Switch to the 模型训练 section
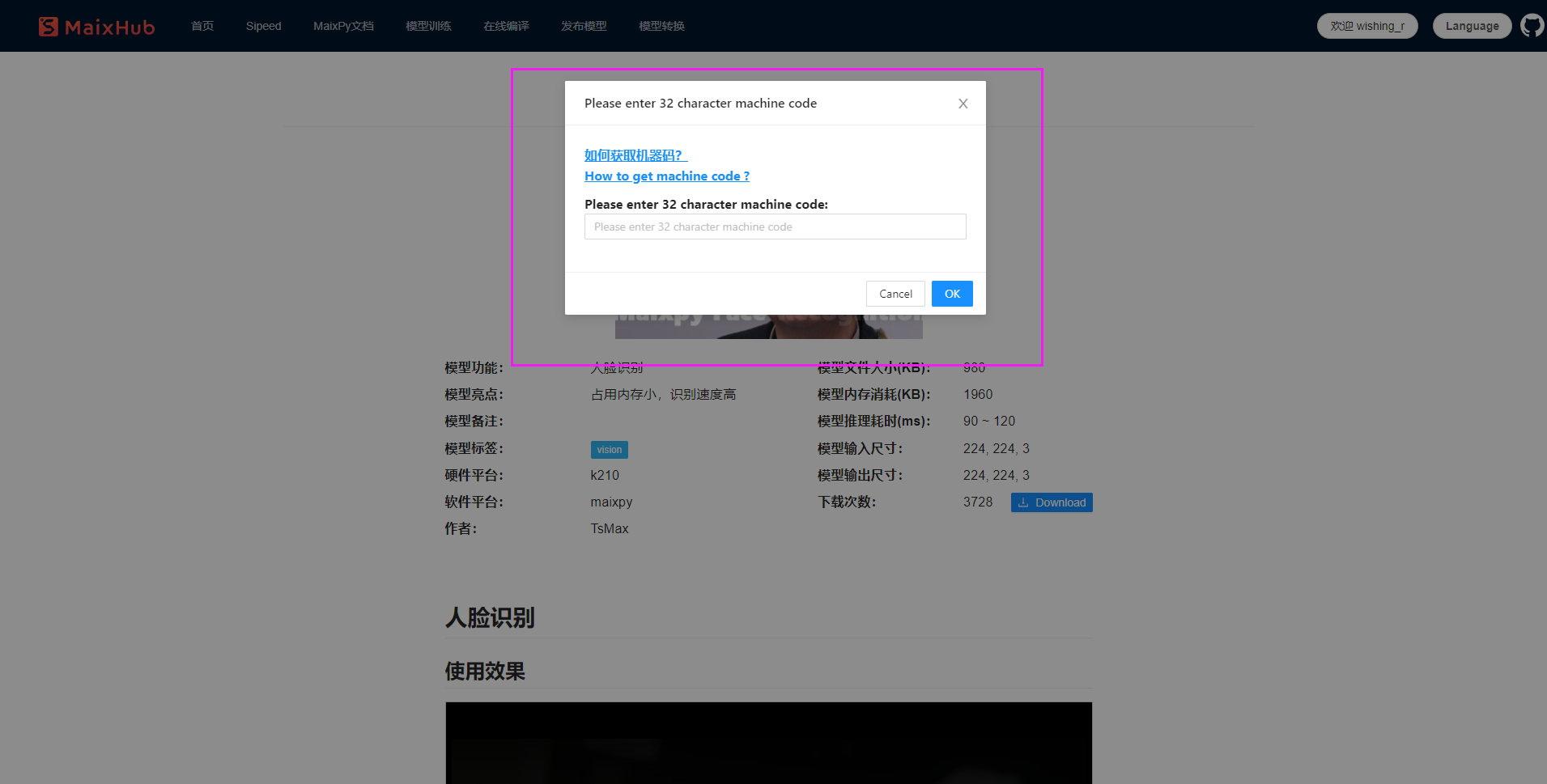Screen dimensions: 1547x784 [x=428, y=25]
